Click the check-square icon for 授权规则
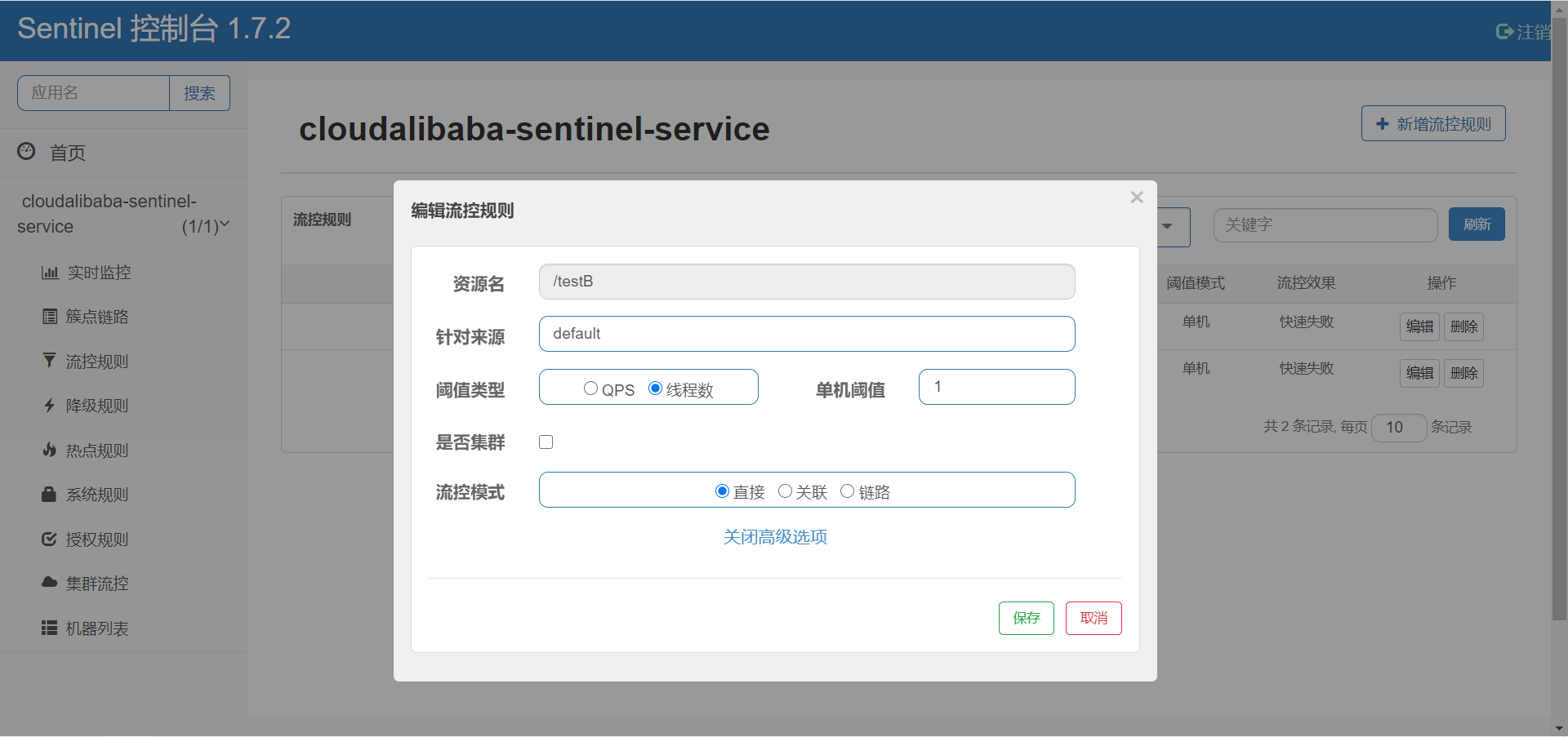This screenshot has height=737, width=1568. 50,539
